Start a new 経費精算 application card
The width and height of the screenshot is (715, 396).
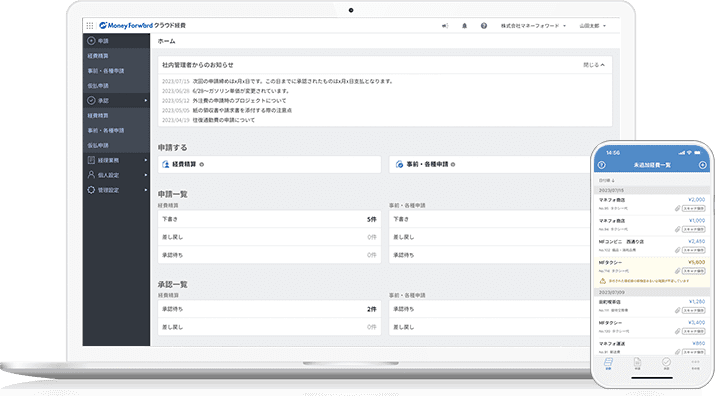(269, 164)
